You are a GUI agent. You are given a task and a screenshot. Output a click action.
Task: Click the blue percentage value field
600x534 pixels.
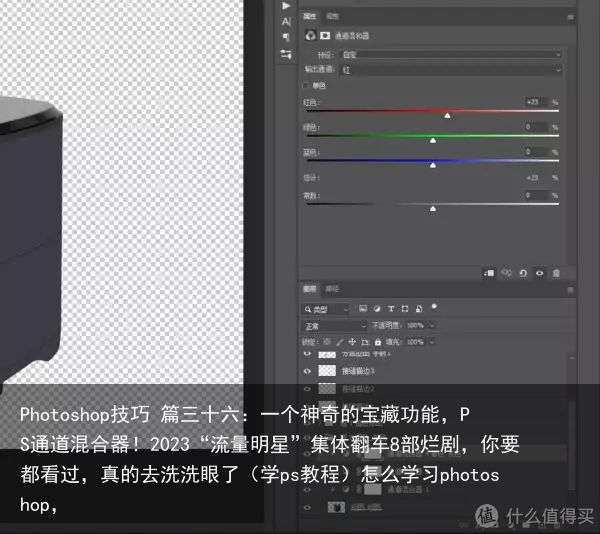[536, 151]
